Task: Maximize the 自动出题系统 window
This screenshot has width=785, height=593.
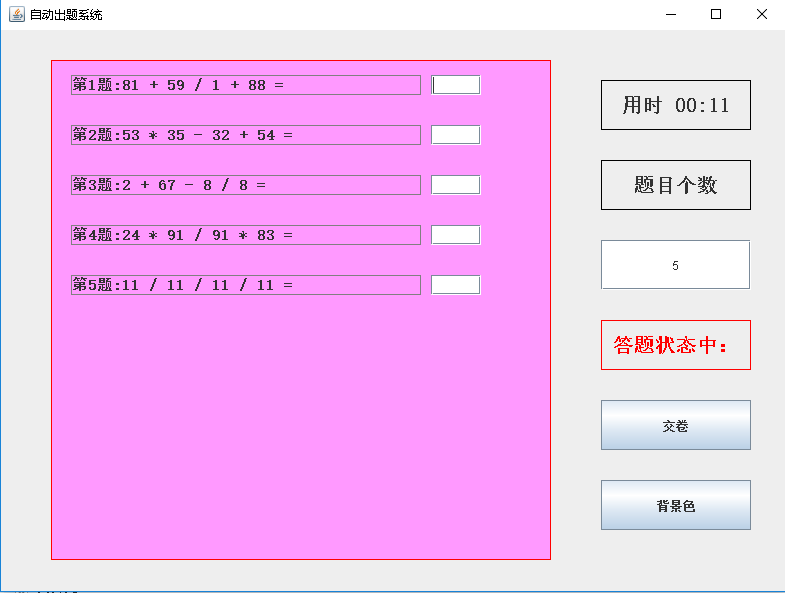Action: pyautogui.click(x=716, y=15)
